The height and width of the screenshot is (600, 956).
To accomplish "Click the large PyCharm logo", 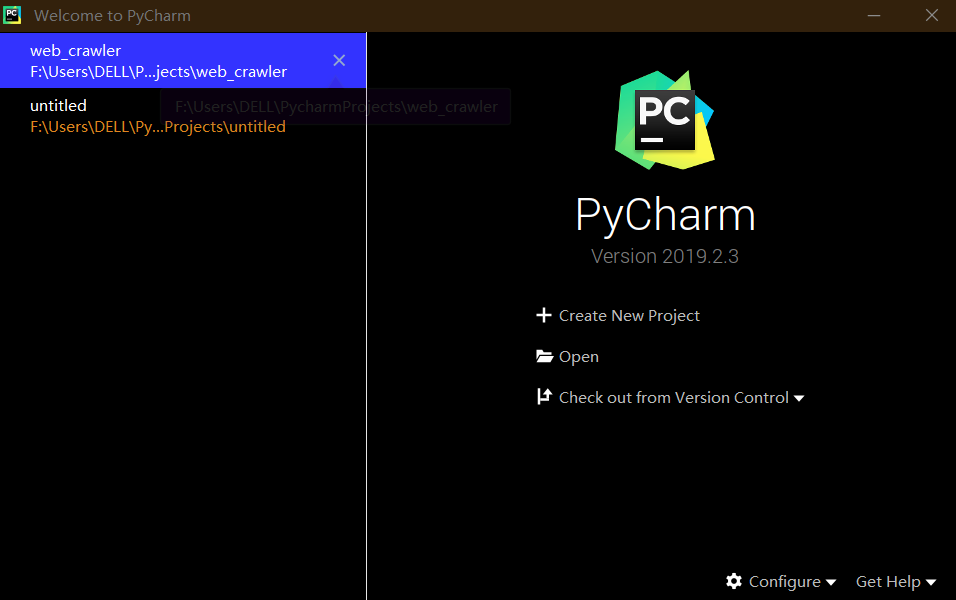I will [x=665, y=120].
